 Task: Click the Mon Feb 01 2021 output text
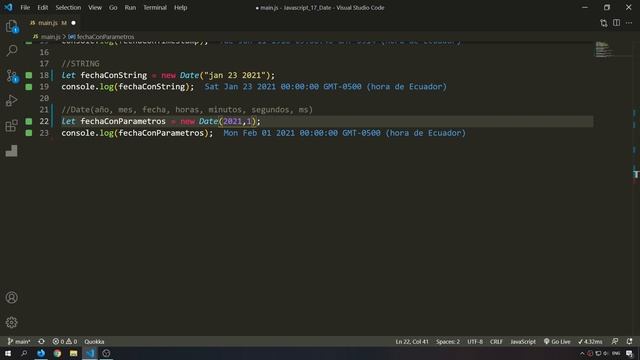coord(344,133)
